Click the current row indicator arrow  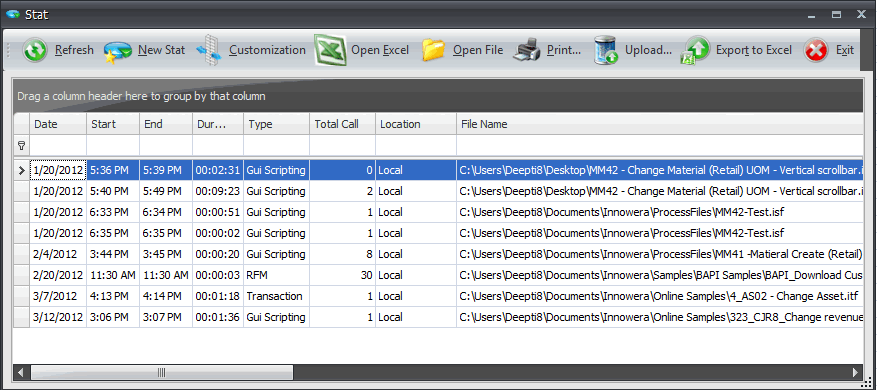(x=21, y=170)
